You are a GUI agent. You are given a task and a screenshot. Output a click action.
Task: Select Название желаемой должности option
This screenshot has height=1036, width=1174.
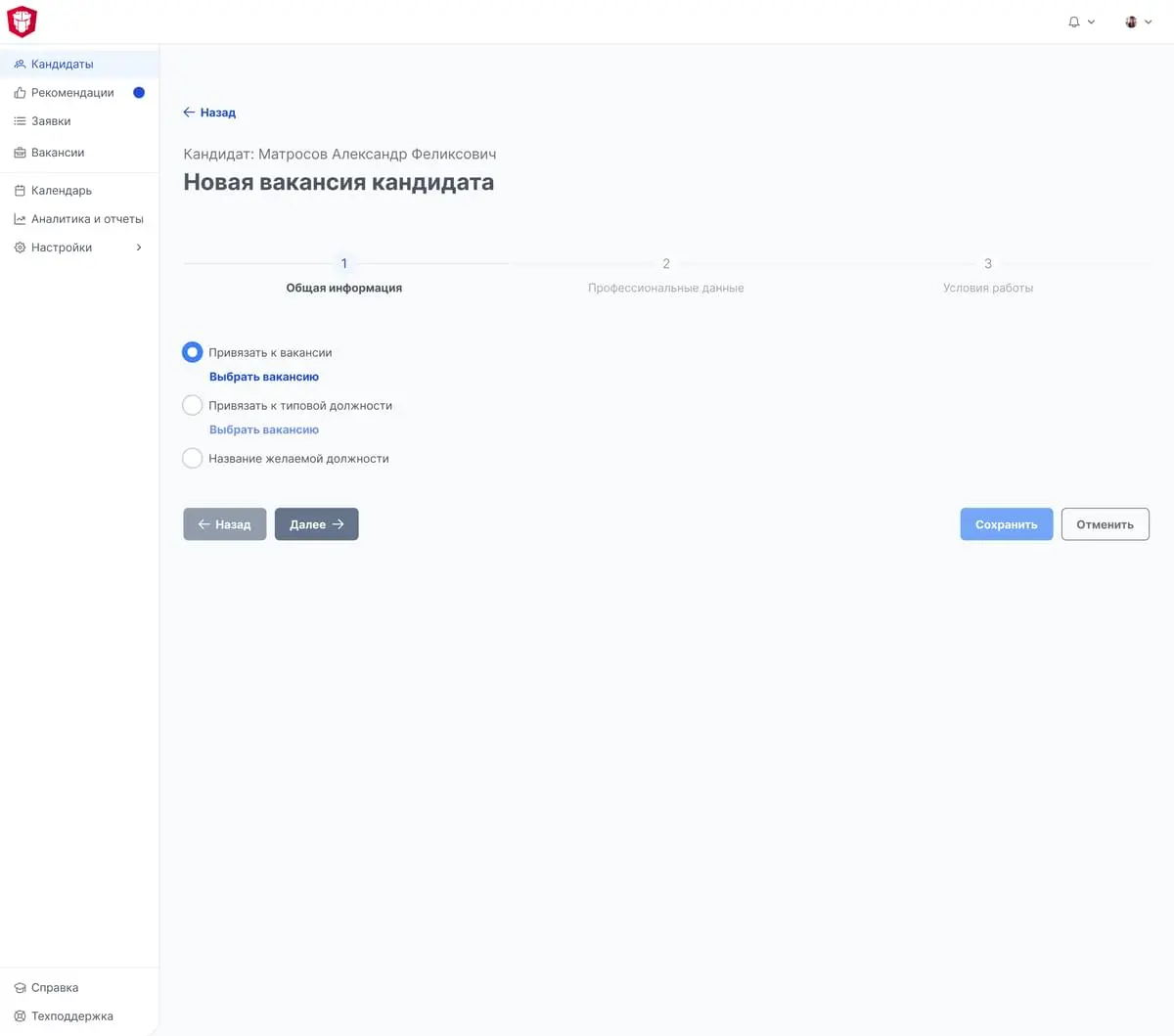tap(192, 457)
